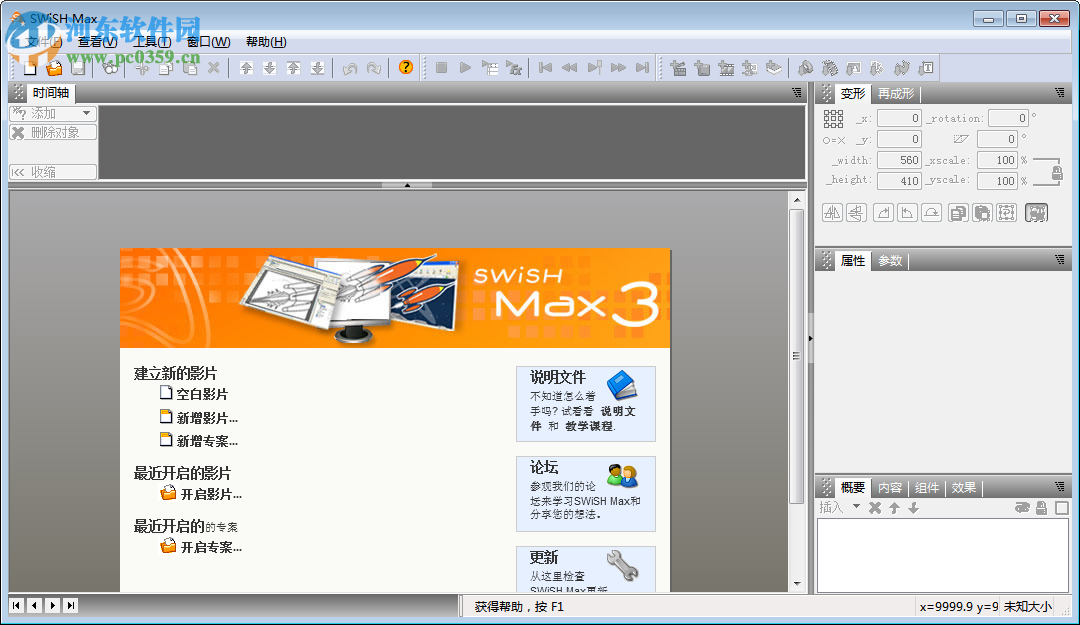Create a new file with the New icon
This screenshot has width=1080, height=625.
tap(29, 68)
